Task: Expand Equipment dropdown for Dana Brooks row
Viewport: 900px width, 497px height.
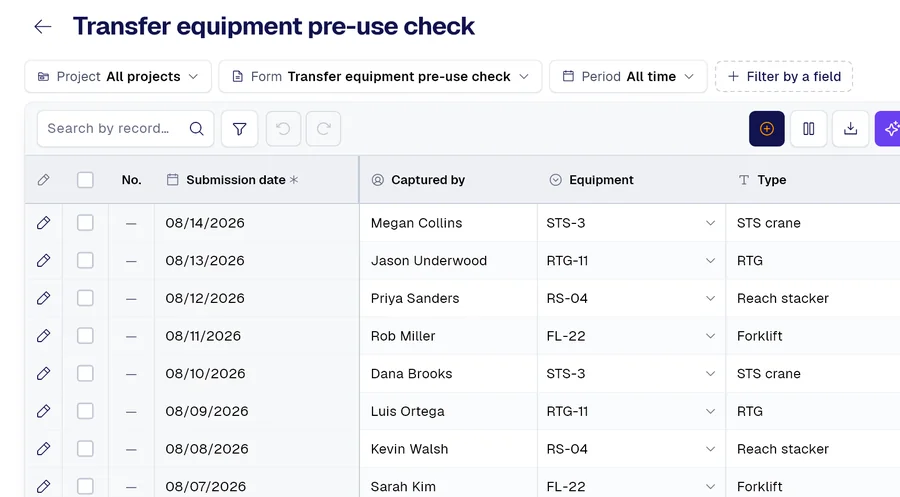Action: (710, 374)
